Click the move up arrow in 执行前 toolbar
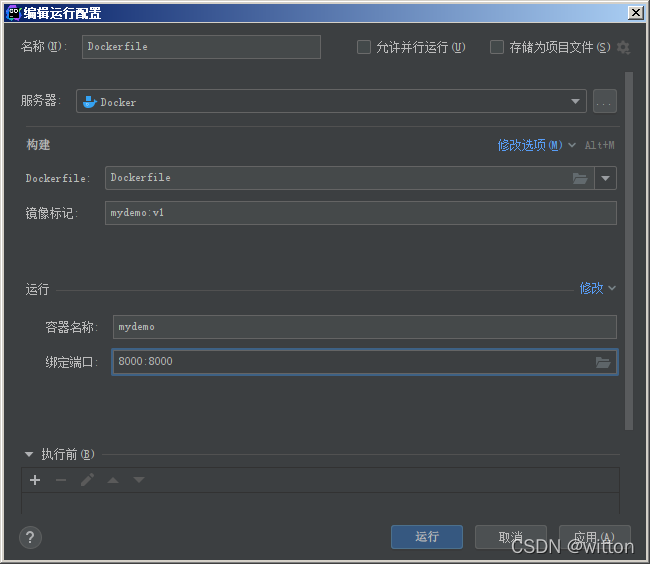The height and width of the screenshot is (564, 650). pos(113,480)
